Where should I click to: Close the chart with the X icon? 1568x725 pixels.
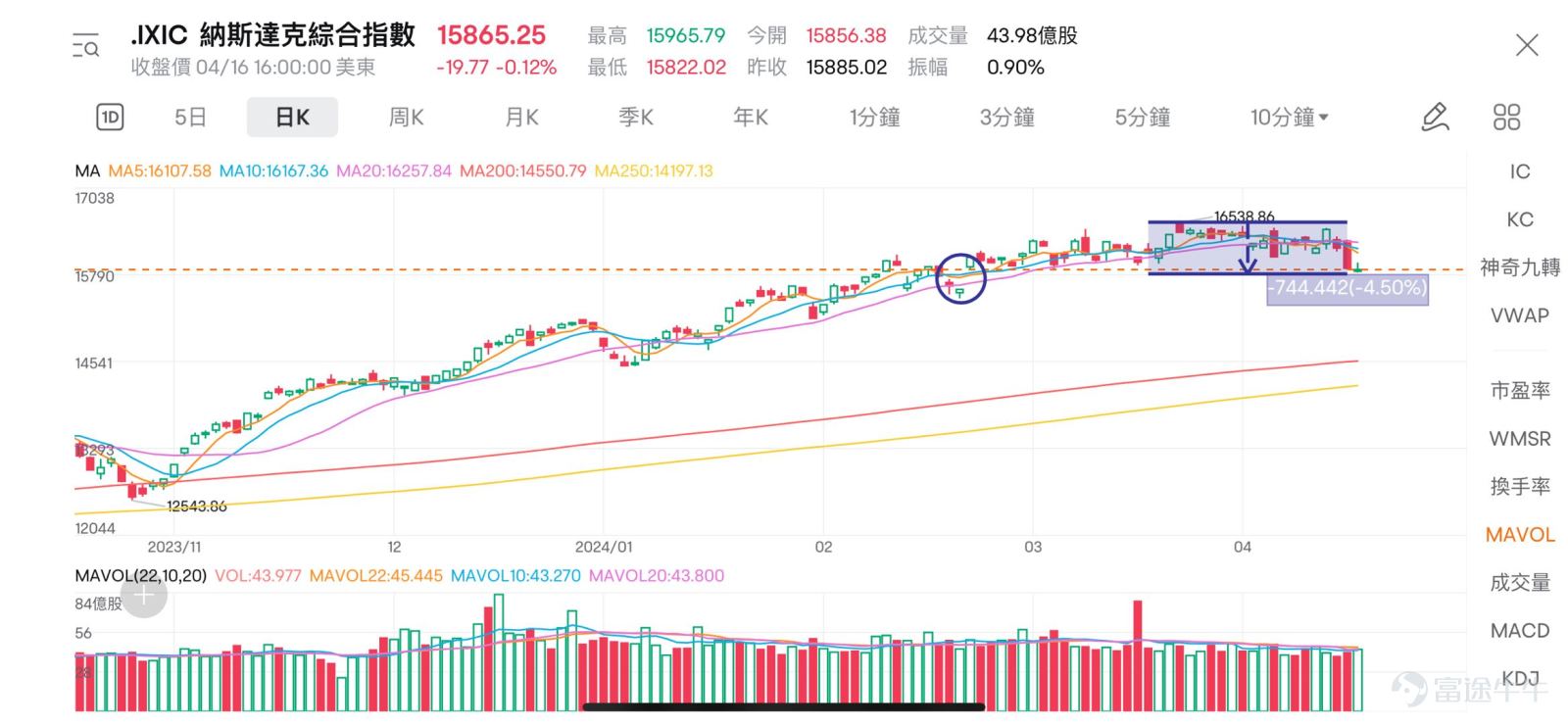click(x=1527, y=45)
